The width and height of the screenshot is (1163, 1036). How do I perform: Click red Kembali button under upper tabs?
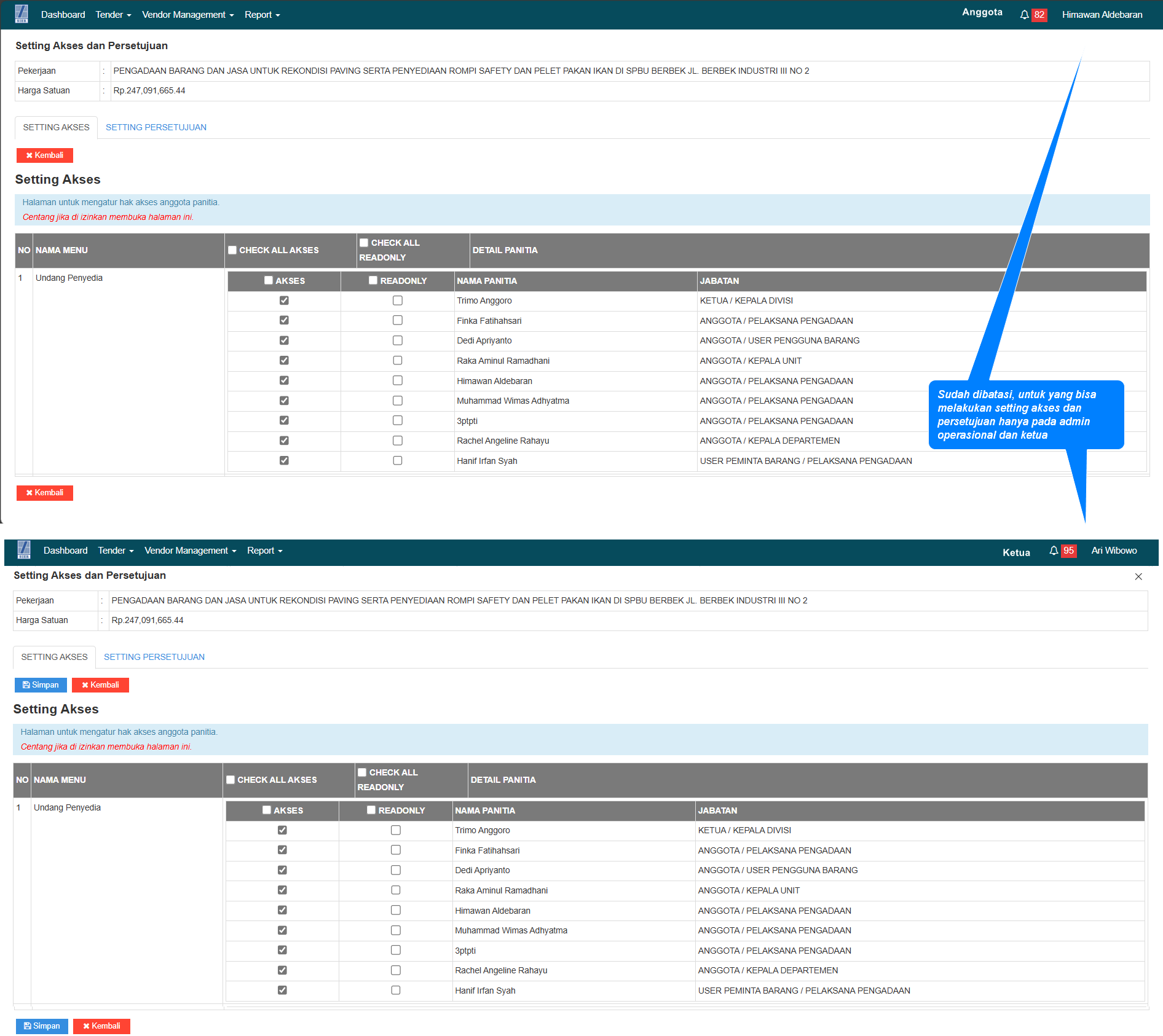[x=44, y=155]
